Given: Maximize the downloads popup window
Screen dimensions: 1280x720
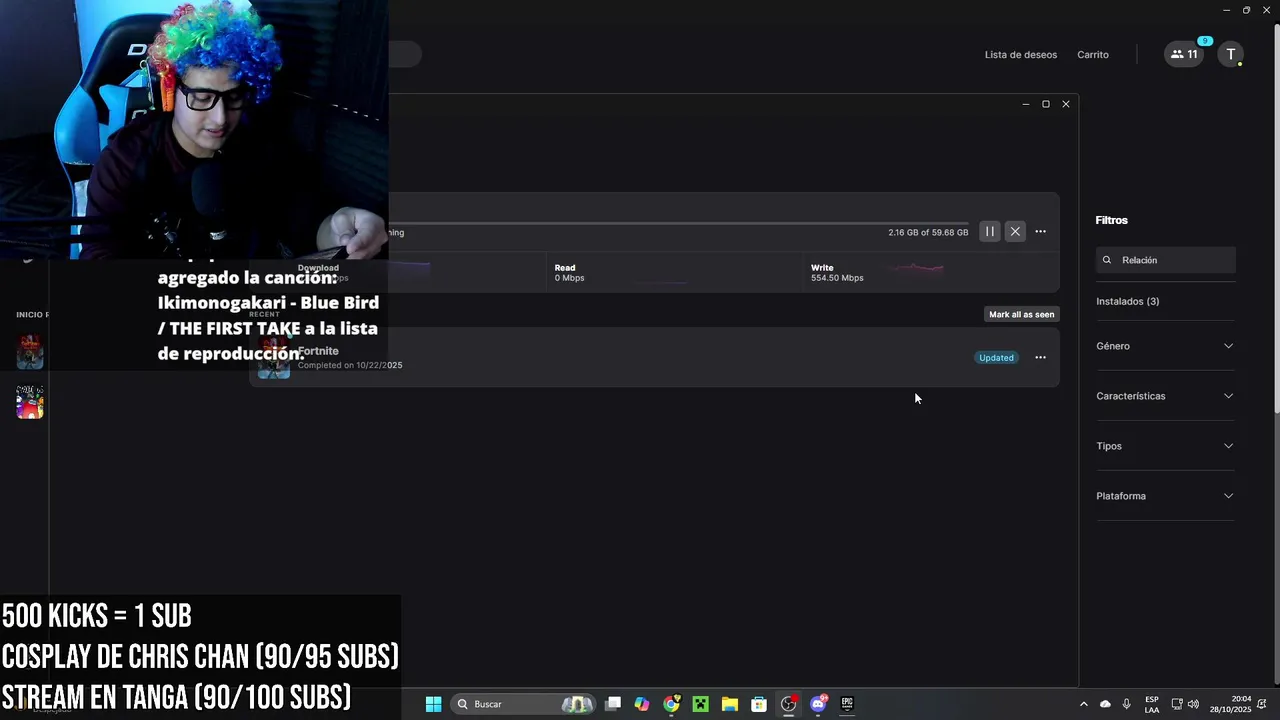Looking at the screenshot, I should tap(1046, 104).
